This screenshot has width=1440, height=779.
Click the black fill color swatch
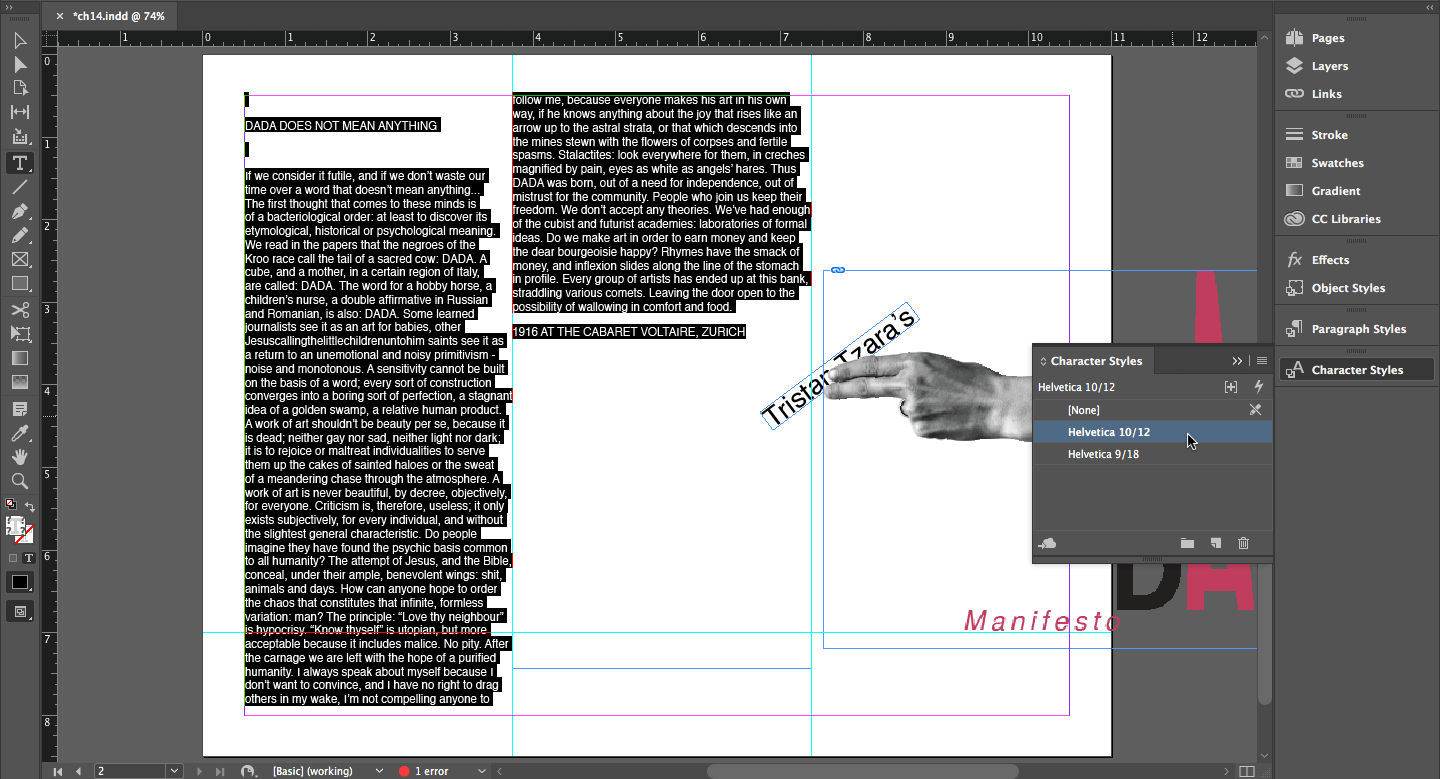[x=19, y=582]
